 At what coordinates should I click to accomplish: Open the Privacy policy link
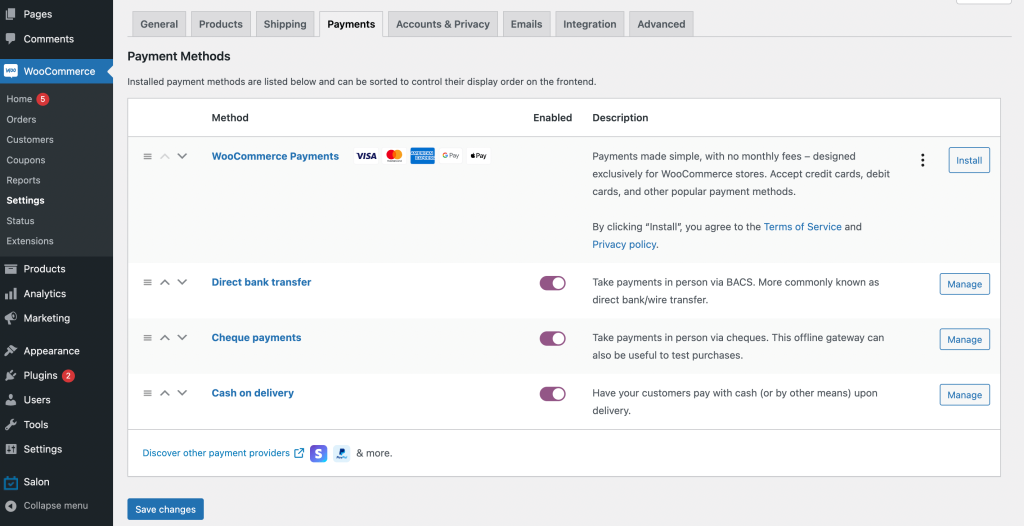(624, 244)
